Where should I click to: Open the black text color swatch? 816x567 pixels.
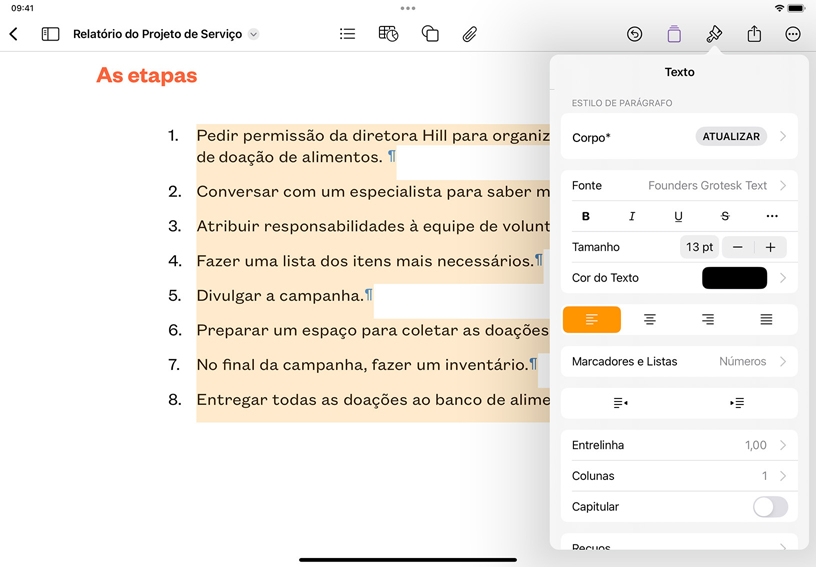click(x=734, y=278)
